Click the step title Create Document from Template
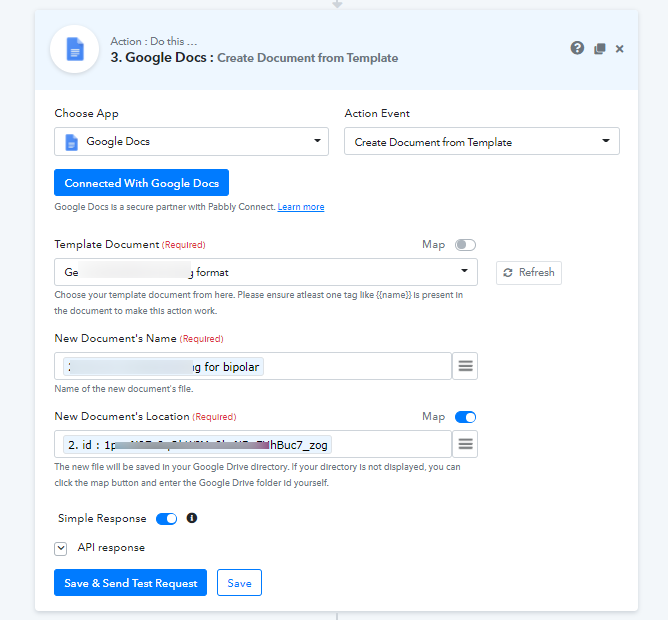The image size is (668, 620). (x=308, y=58)
